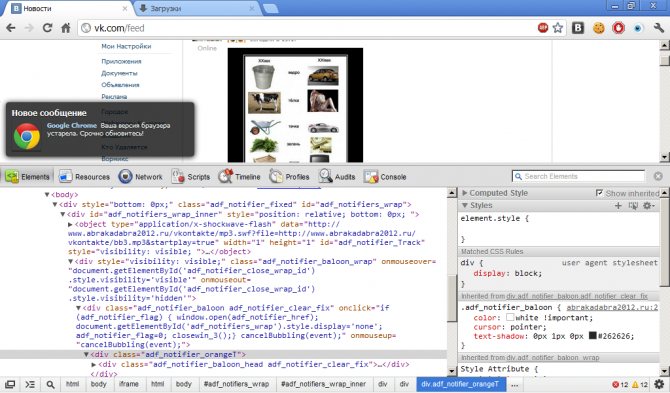The height and width of the screenshot is (393, 670).
Task: Collapse the adf_notifier_baloon_wrap div node
Action: (71, 261)
